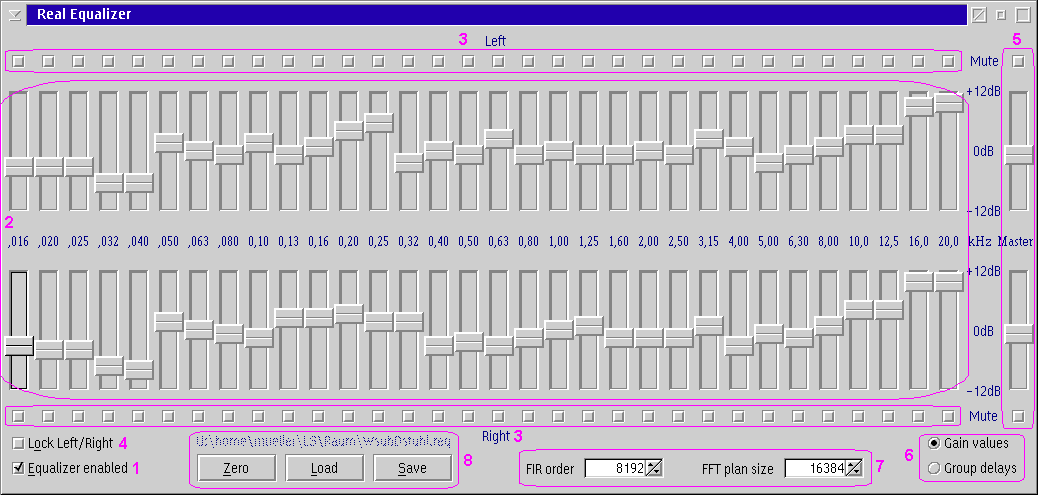The height and width of the screenshot is (495, 1038).
Task: Toggle the bottom Master mute checkbox
Action: tap(1018, 415)
